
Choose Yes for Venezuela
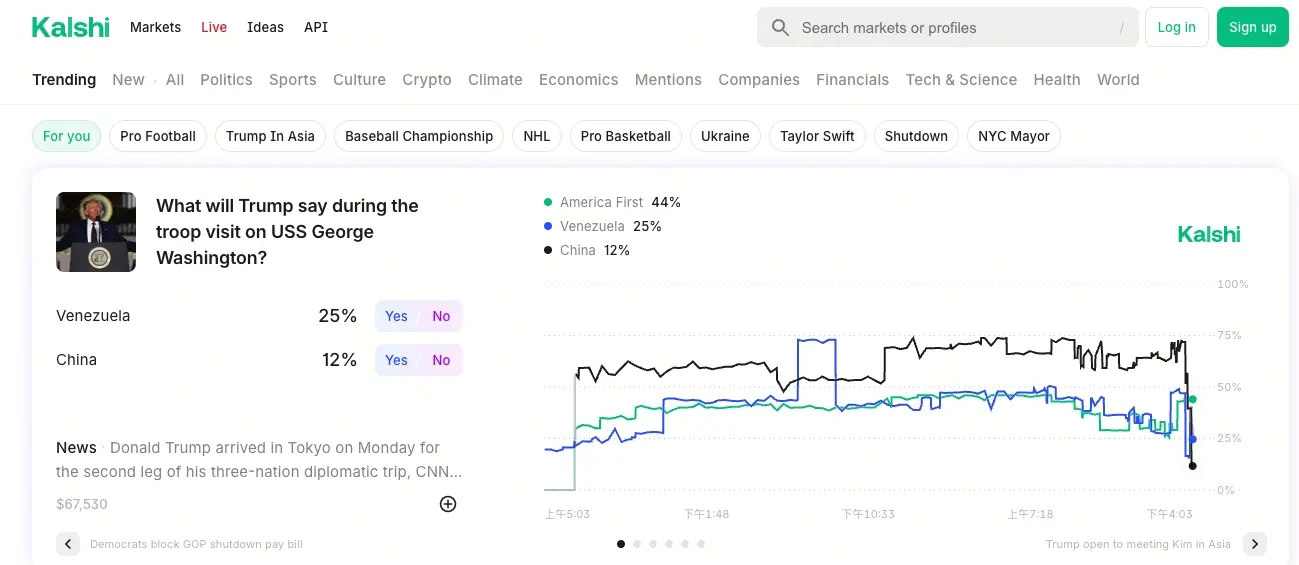click(397, 316)
